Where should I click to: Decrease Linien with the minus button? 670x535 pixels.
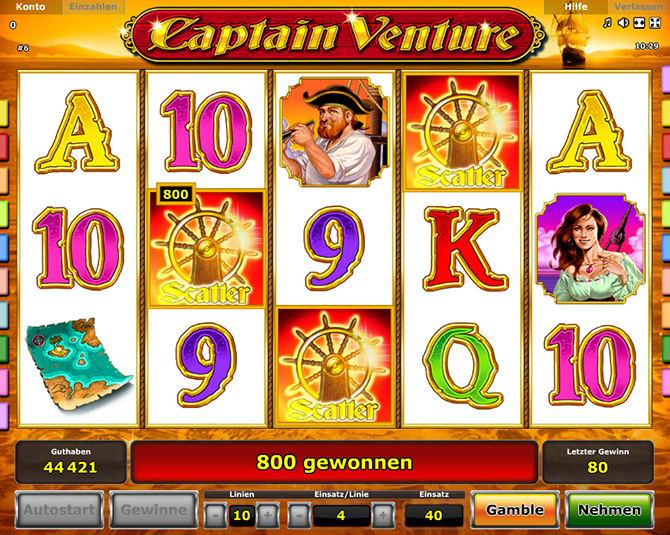215,515
